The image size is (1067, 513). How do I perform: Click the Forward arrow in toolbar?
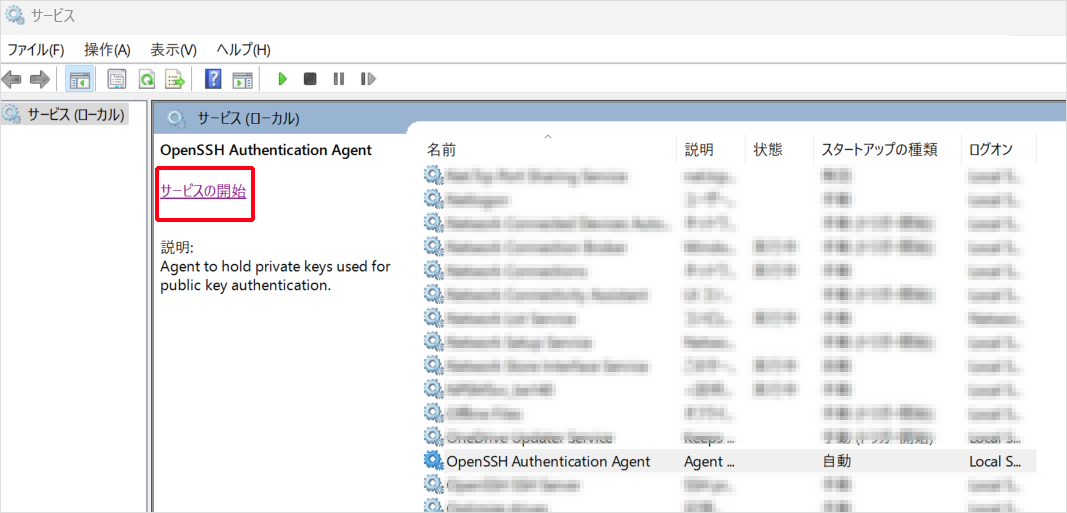coord(40,79)
